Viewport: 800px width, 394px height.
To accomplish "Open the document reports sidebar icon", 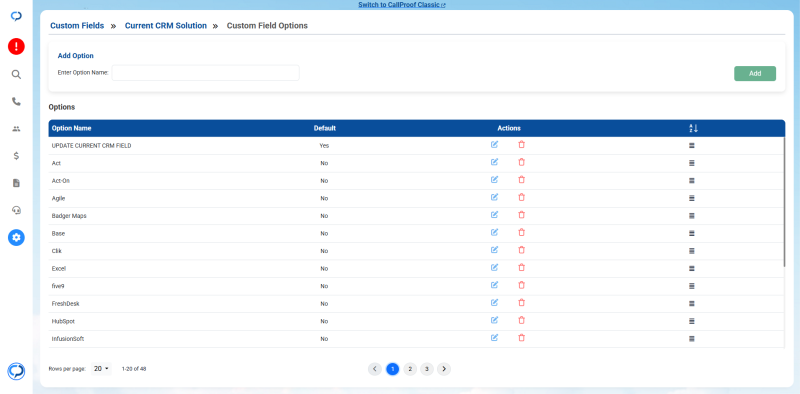I will pos(16,183).
